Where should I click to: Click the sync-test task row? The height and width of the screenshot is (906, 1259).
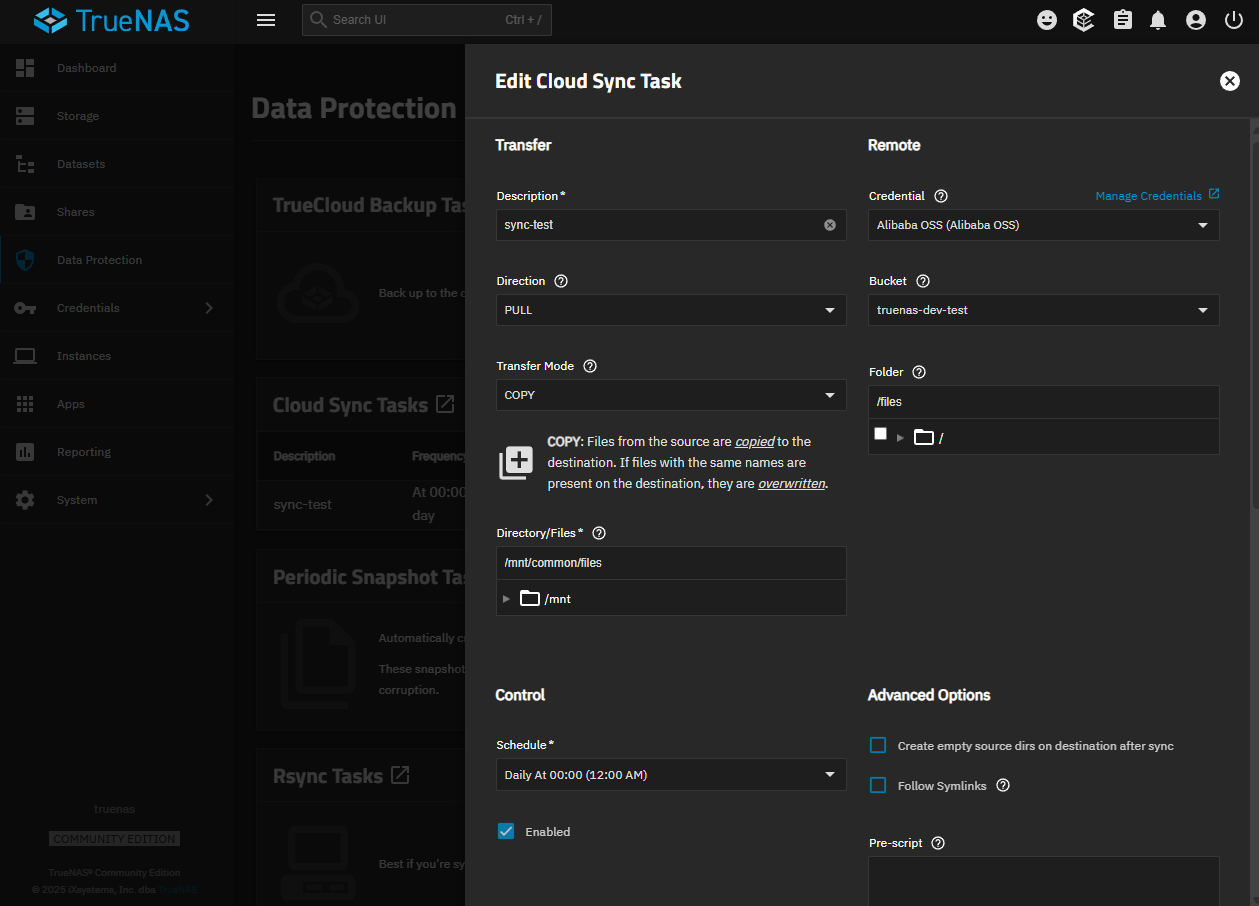(360, 505)
